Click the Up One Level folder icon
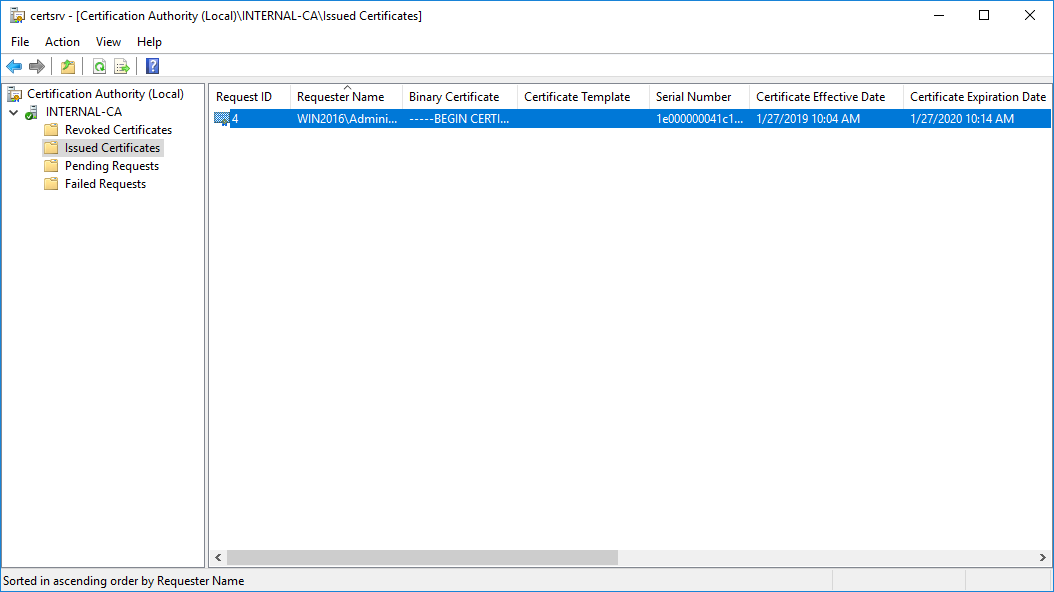 (x=67, y=67)
